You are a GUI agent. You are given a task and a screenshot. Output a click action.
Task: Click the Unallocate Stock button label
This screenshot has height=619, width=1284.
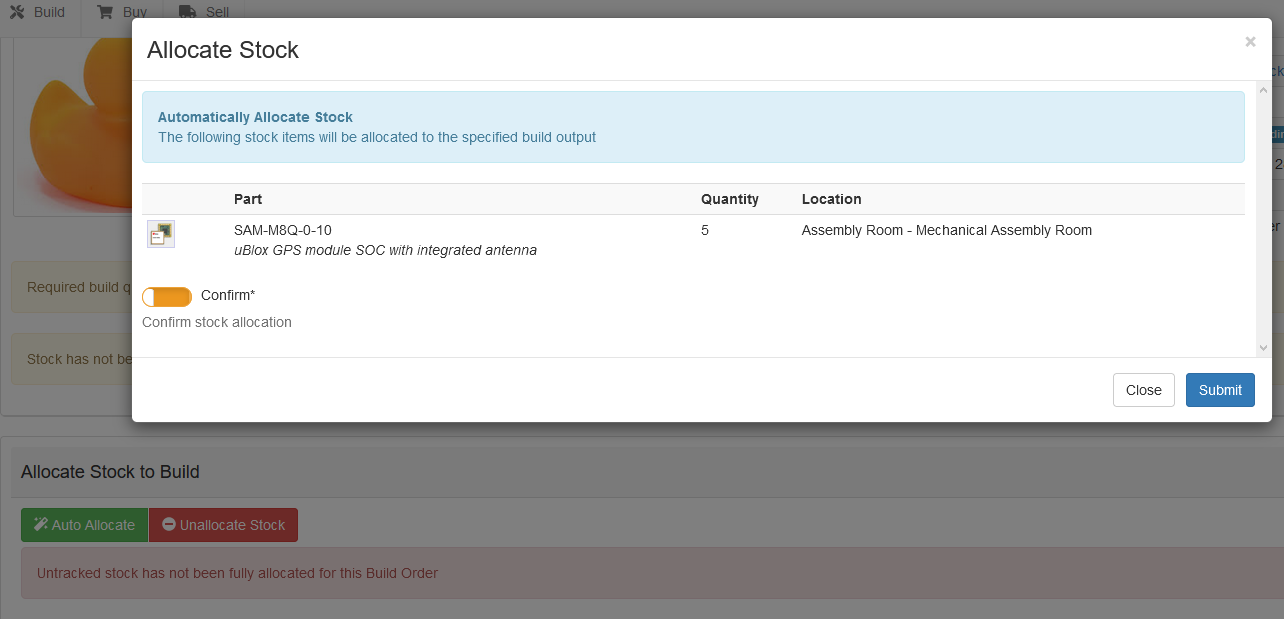pos(232,525)
